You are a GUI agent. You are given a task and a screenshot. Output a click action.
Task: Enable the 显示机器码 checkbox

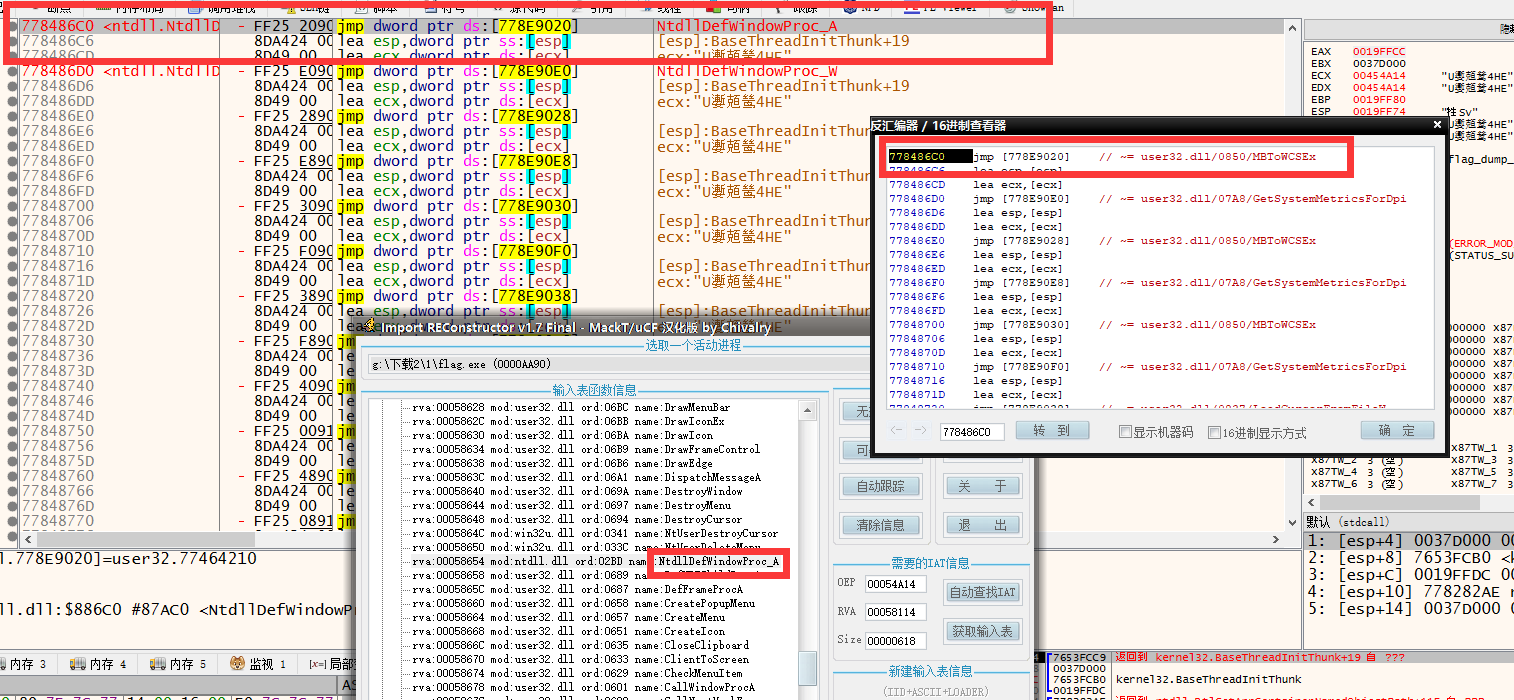coord(1126,432)
